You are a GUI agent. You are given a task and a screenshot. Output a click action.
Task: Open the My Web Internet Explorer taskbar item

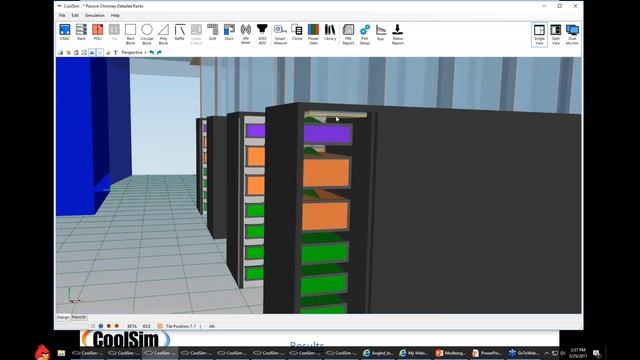point(413,353)
